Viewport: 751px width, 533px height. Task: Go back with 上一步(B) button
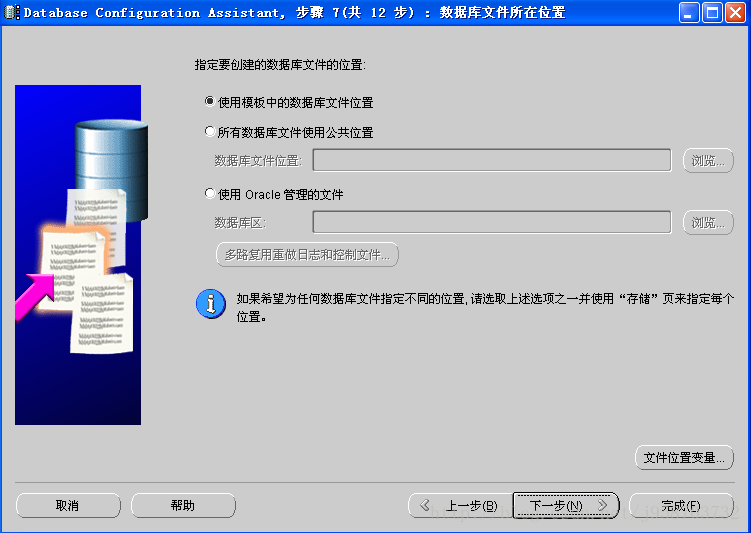click(x=460, y=505)
